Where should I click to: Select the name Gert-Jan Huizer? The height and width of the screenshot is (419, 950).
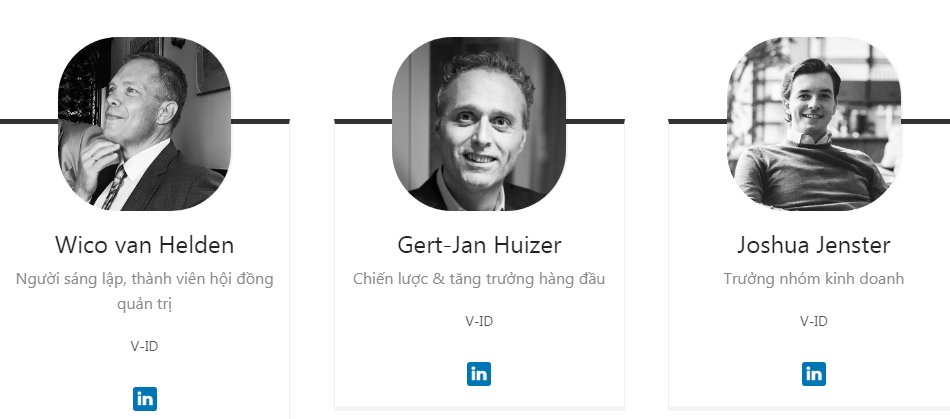(x=479, y=245)
